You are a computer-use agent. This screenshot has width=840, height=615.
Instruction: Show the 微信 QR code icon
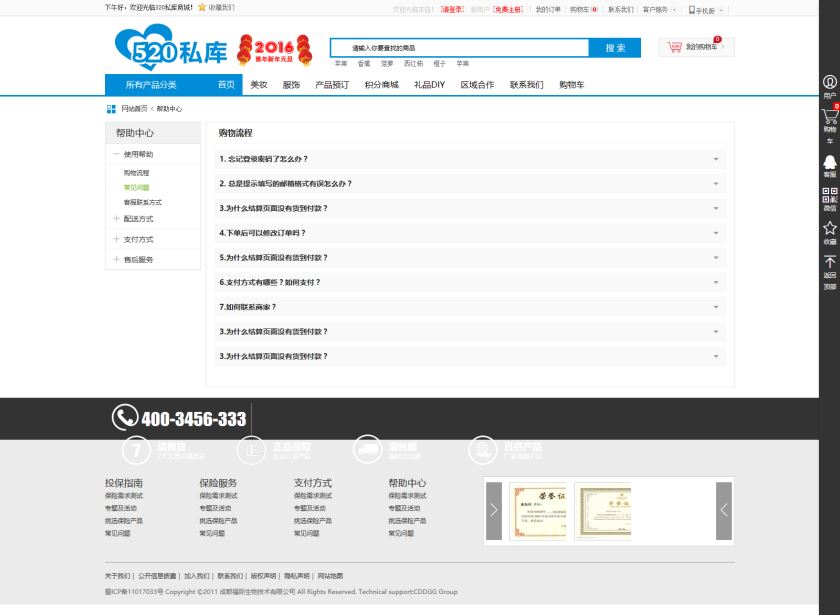tap(829, 195)
